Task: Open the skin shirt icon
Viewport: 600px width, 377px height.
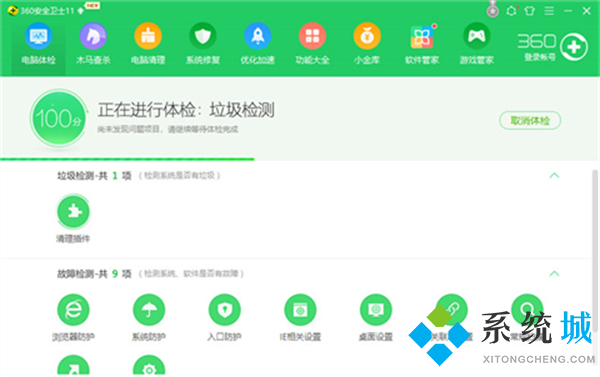Action: point(530,11)
